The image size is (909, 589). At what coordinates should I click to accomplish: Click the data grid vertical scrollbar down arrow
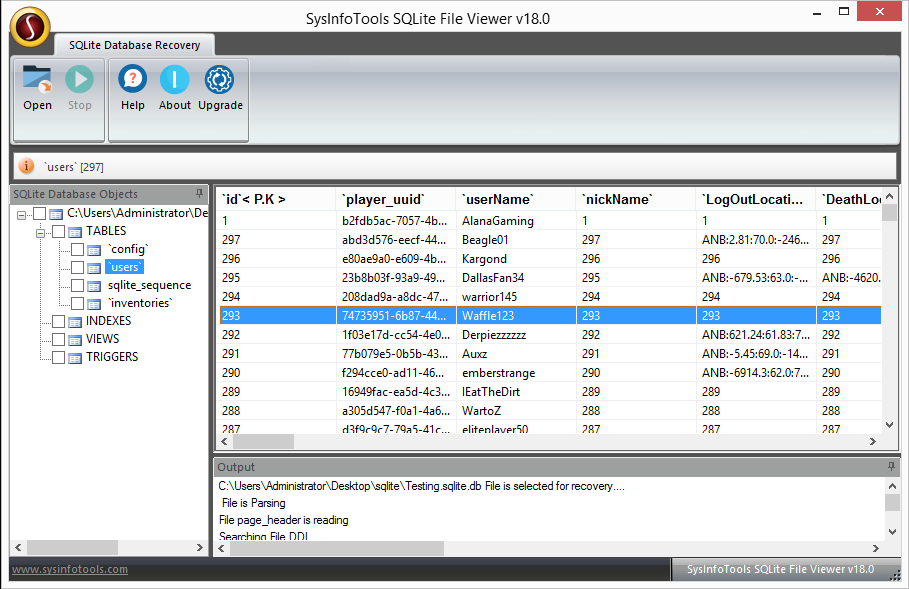[x=889, y=425]
